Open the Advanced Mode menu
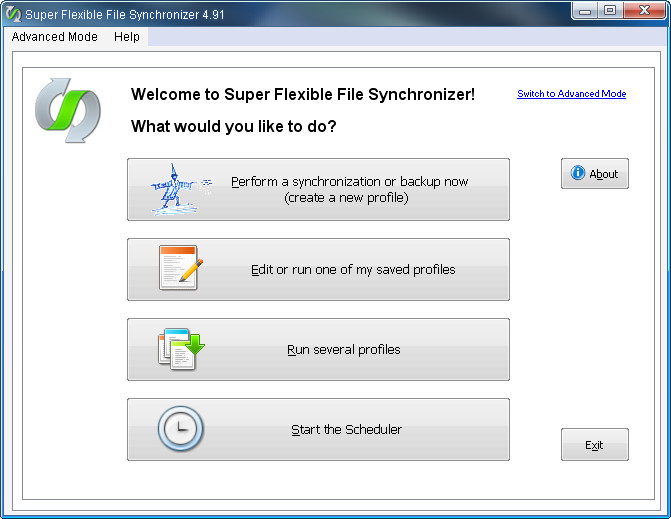Screen dimensions: 671x519 click(54, 37)
